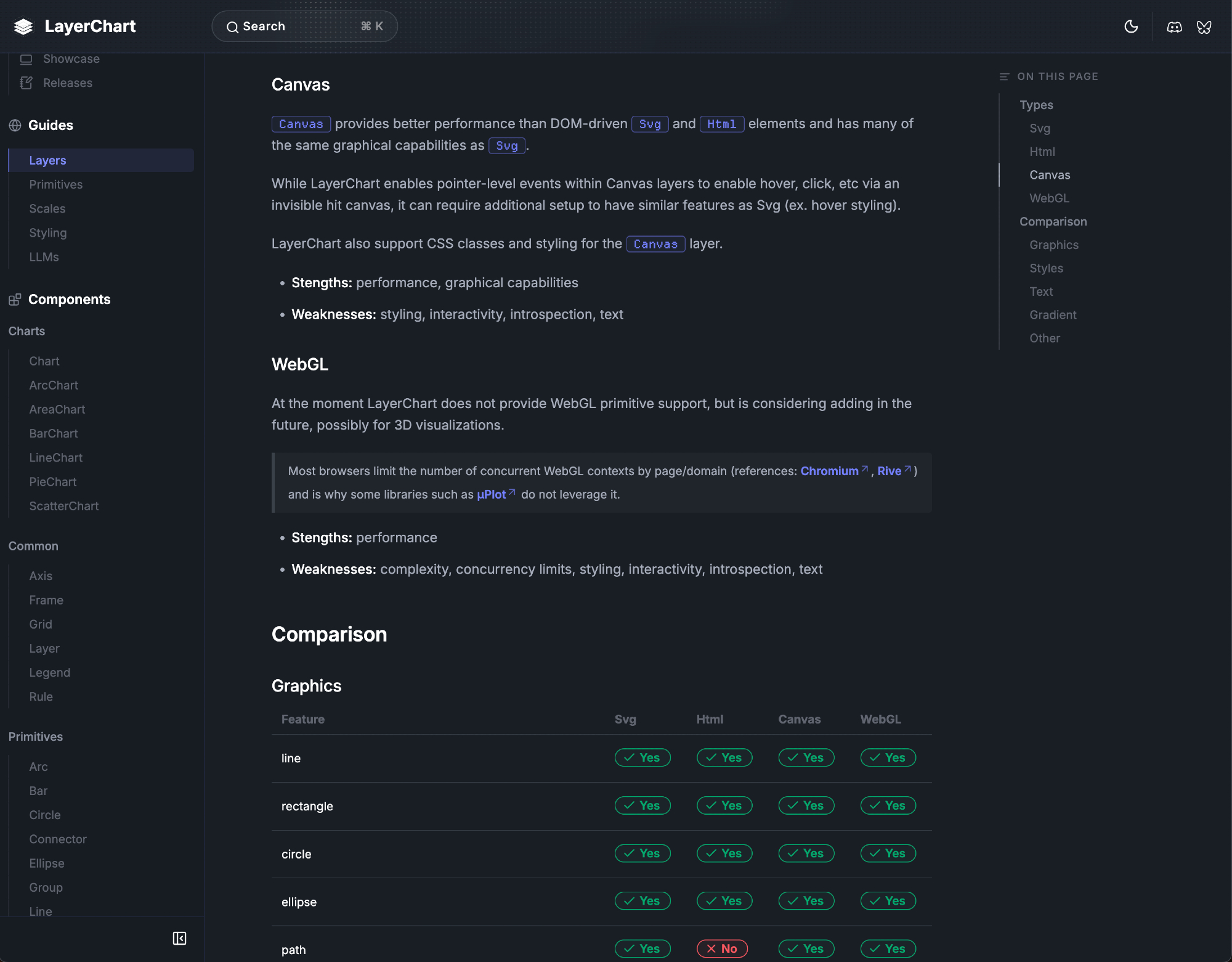Click the Components section icon
Viewport: 1232px width, 962px height.
point(15,300)
